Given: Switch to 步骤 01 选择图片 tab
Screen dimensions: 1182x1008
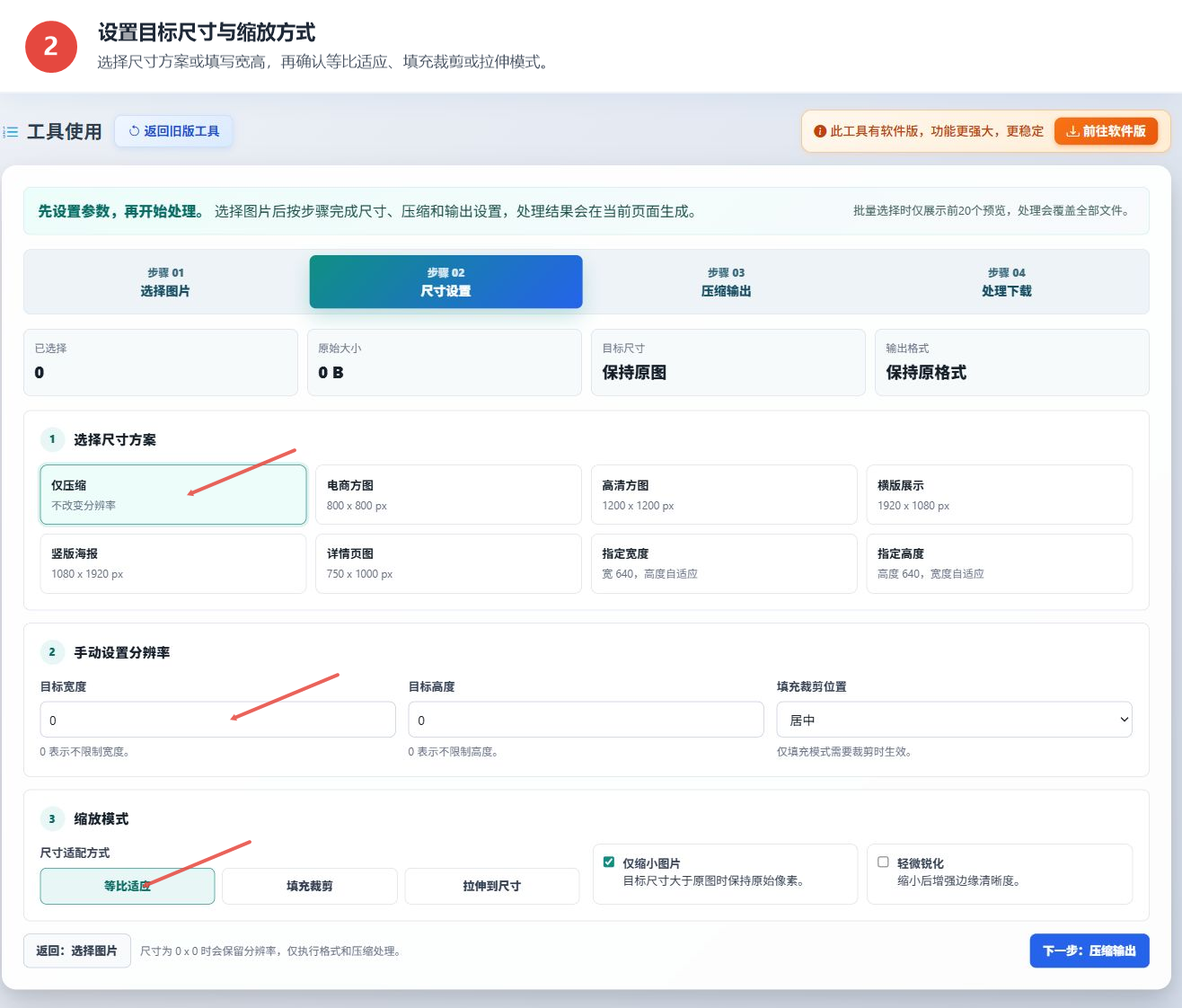Looking at the screenshot, I should (x=165, y=282).
